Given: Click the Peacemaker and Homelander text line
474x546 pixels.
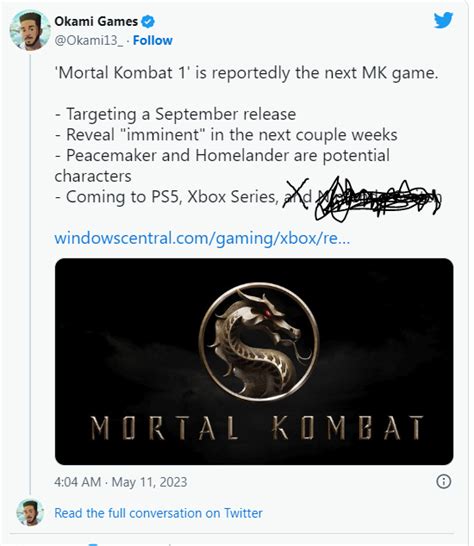Looking at the screenshot, I should point(222,165).
